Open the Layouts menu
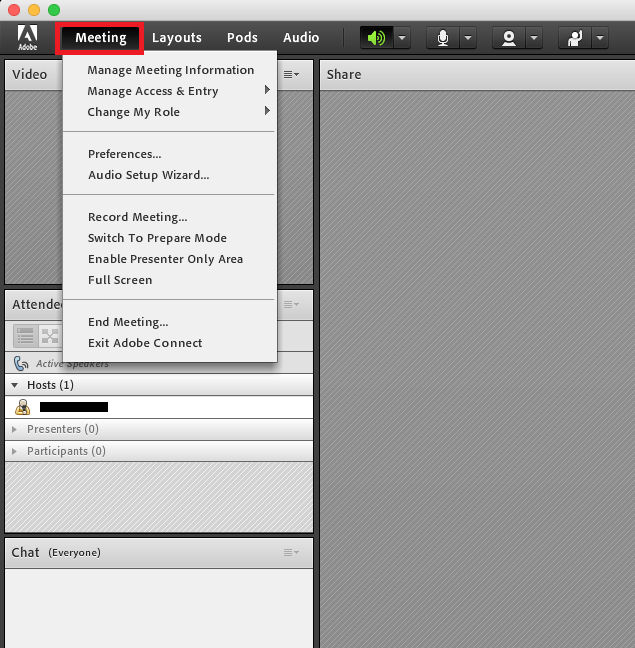 click(177, 38)
